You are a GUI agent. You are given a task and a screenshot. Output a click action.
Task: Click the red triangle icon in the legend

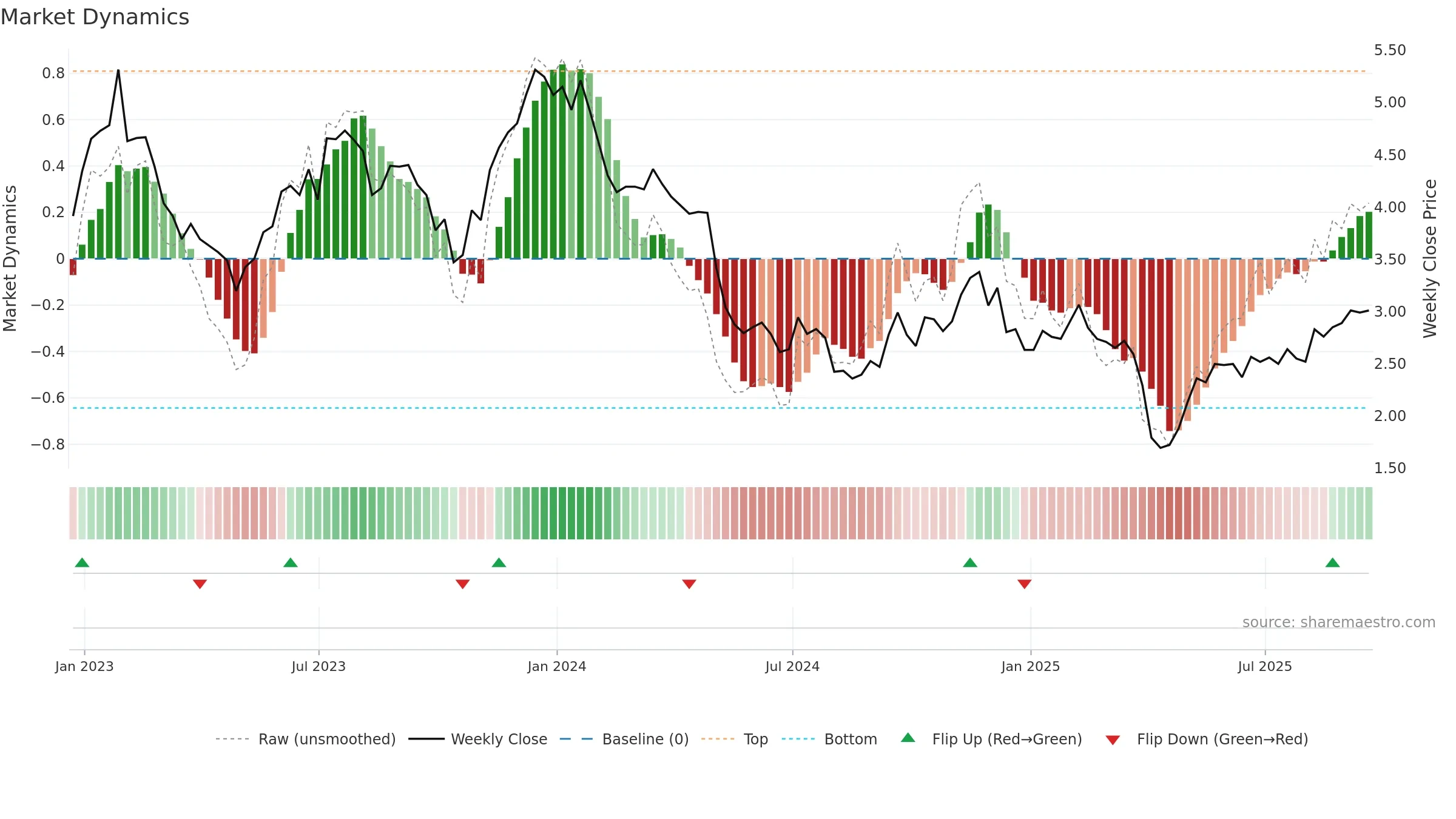pos(1113,740)
